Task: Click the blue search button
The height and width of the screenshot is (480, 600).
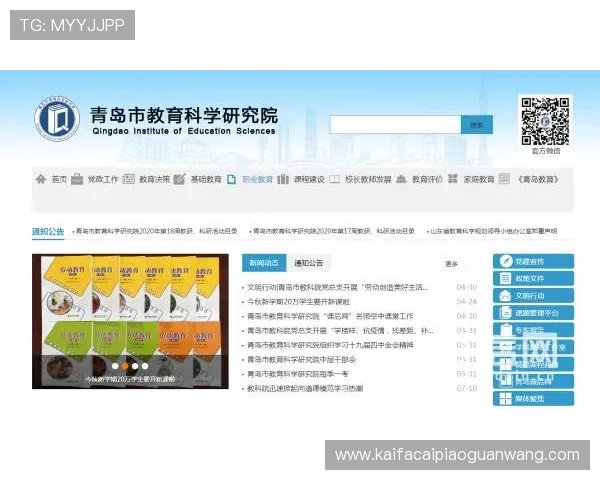Action: coord(476,125)
